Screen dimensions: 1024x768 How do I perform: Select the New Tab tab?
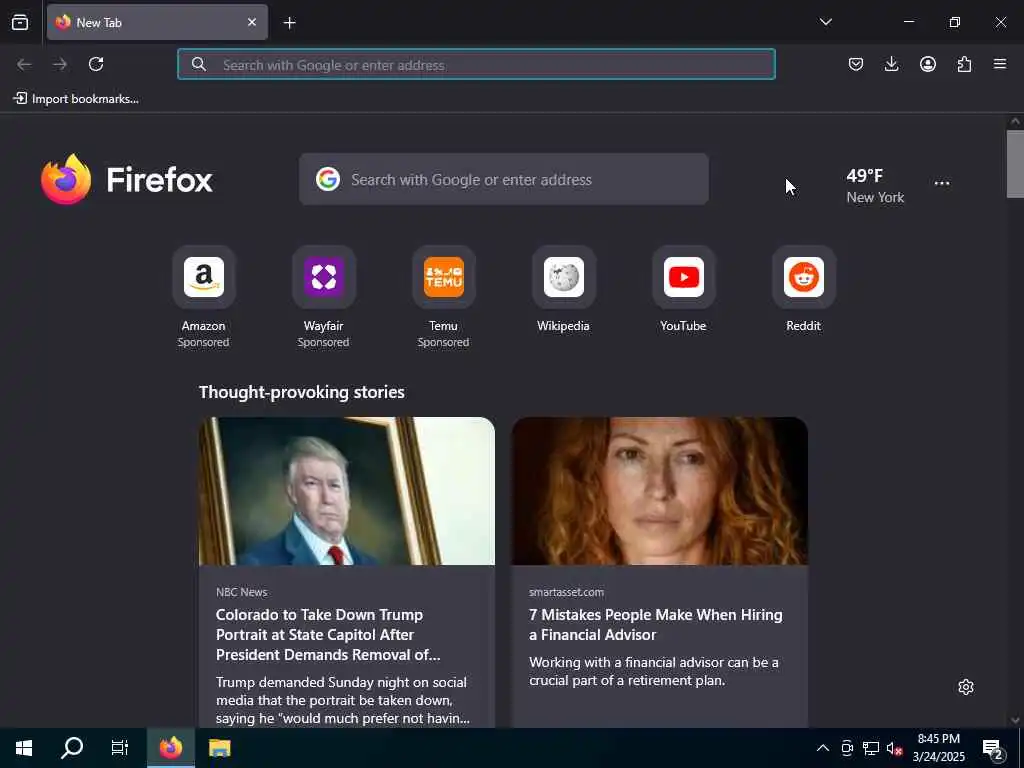157,22
